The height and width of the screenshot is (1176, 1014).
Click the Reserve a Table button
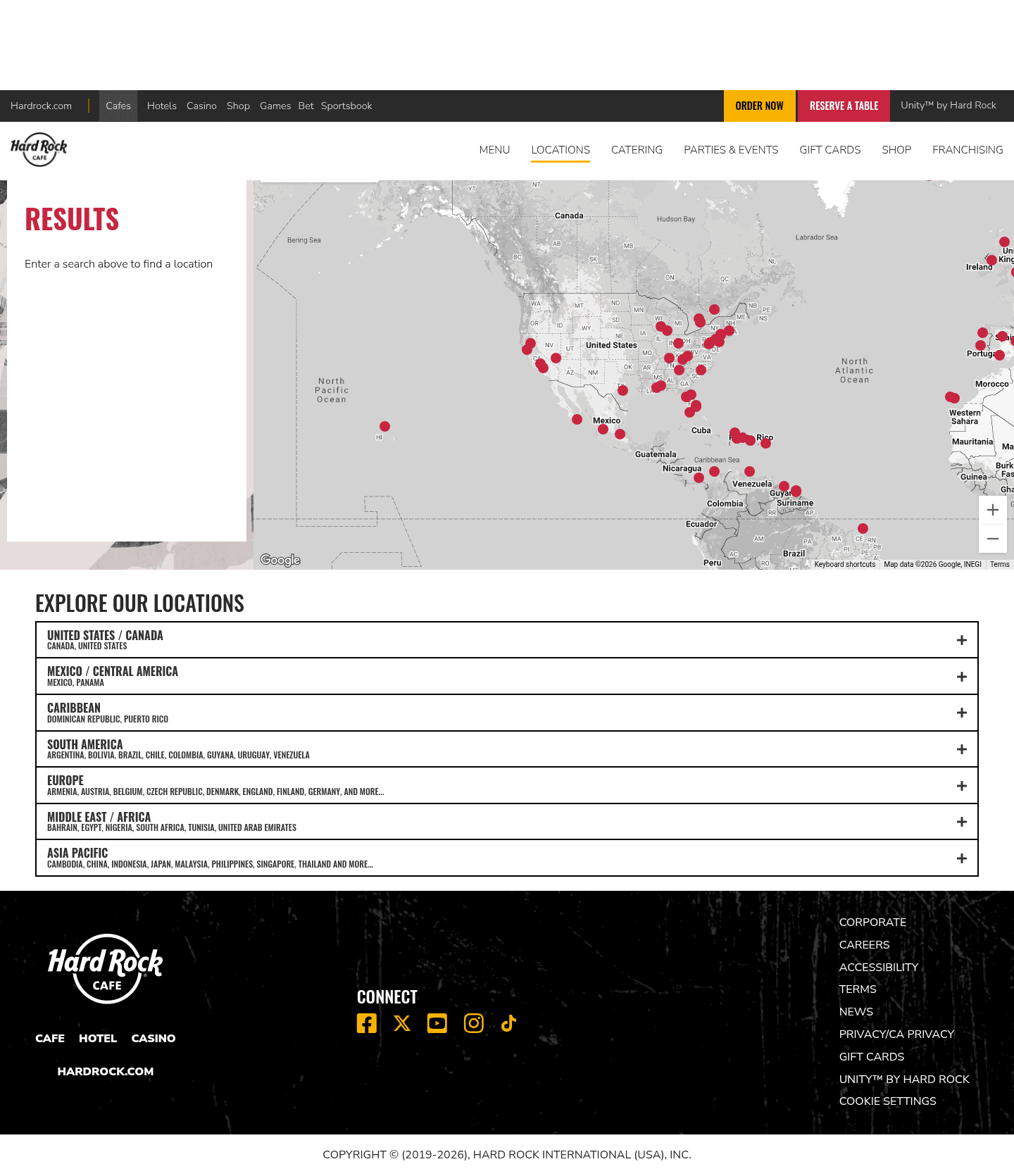(x=844, y=106)
